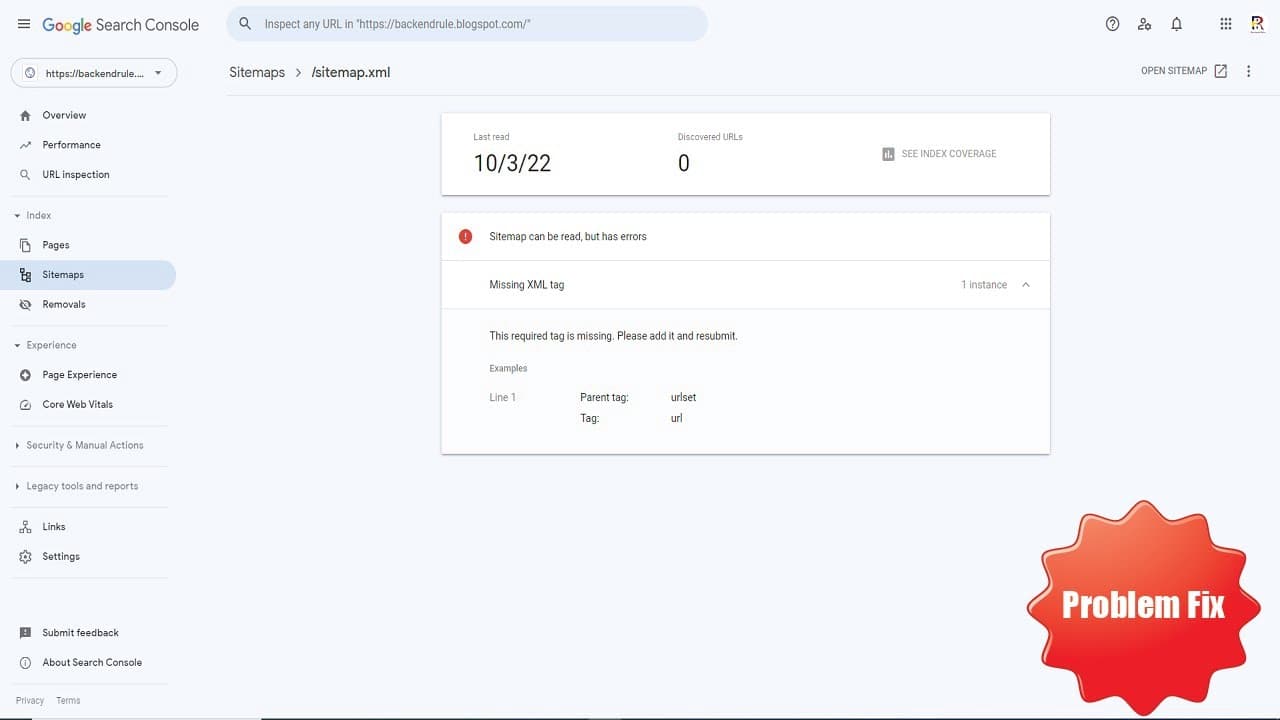Click the Submit feedback icon
Image resolution: width=1280 pixels, height=720 pixels.
point(26,633)
